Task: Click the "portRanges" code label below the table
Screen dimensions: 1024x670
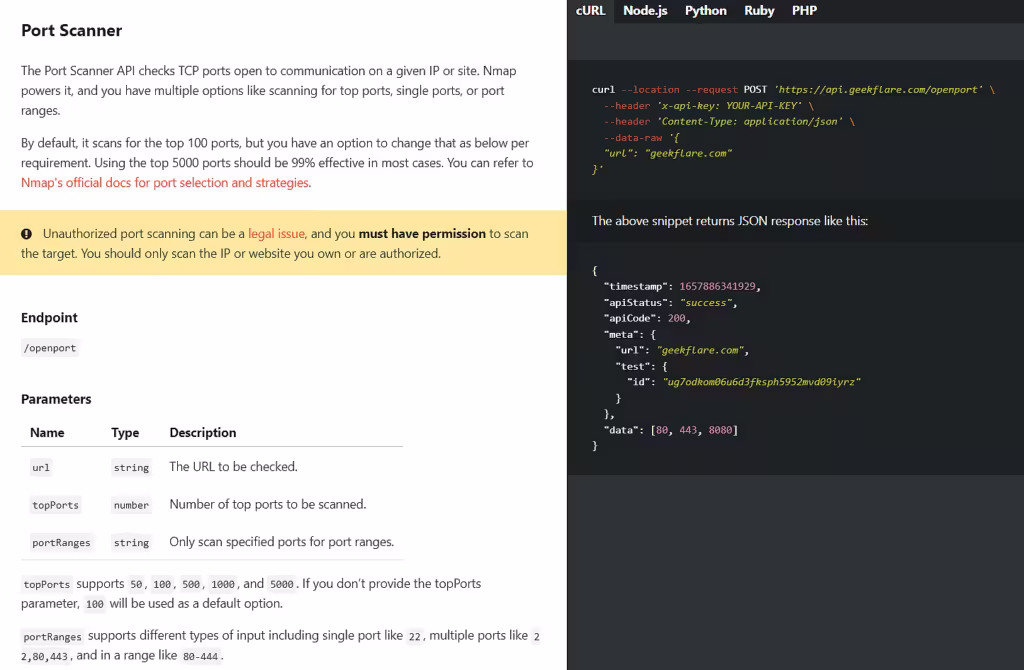Action: tap(52, 637)
